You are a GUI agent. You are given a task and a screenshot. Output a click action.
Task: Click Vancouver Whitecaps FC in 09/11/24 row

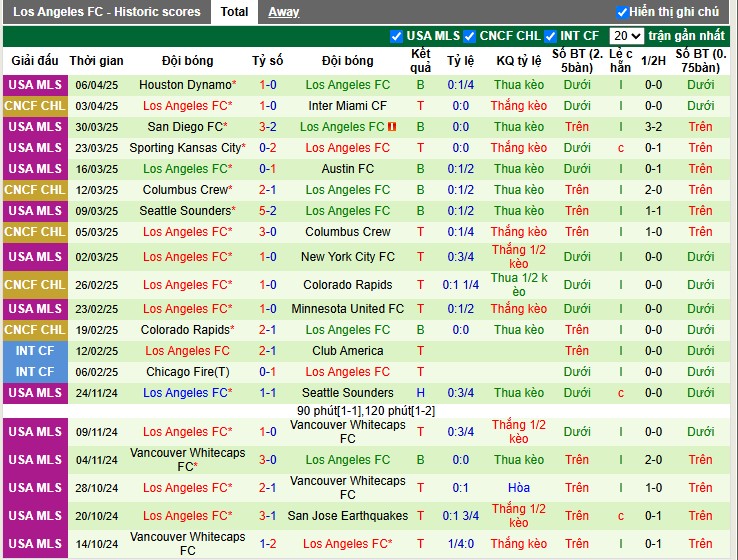[347, 432]
